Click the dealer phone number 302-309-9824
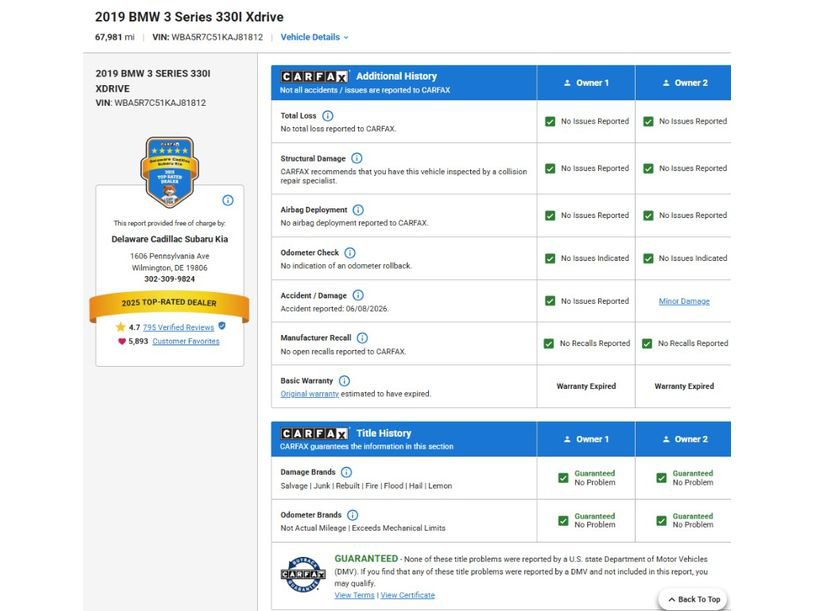 point(169,279)
